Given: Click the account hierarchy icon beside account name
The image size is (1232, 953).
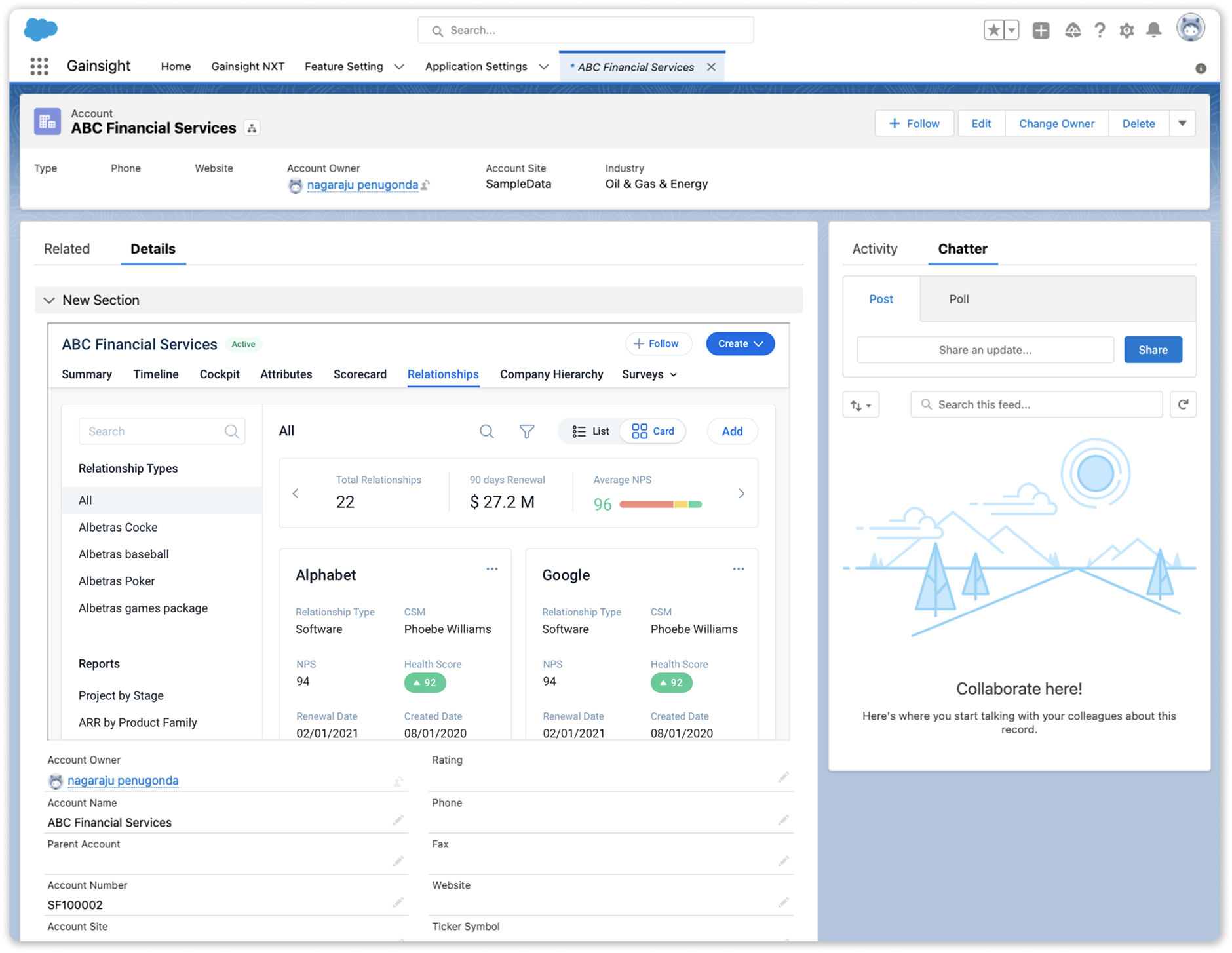Looking at the screenshot, I should tap(252, 128).
